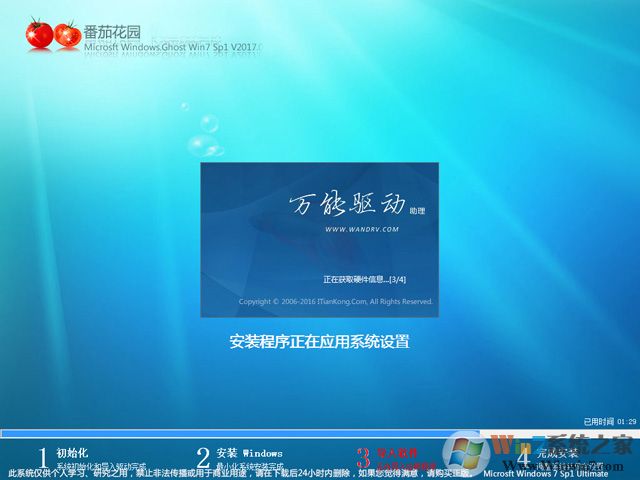This screenshot has width=640, height=480.
Task: Click 安装程序正在应用系统设置 message
Action: click(319, 341)
